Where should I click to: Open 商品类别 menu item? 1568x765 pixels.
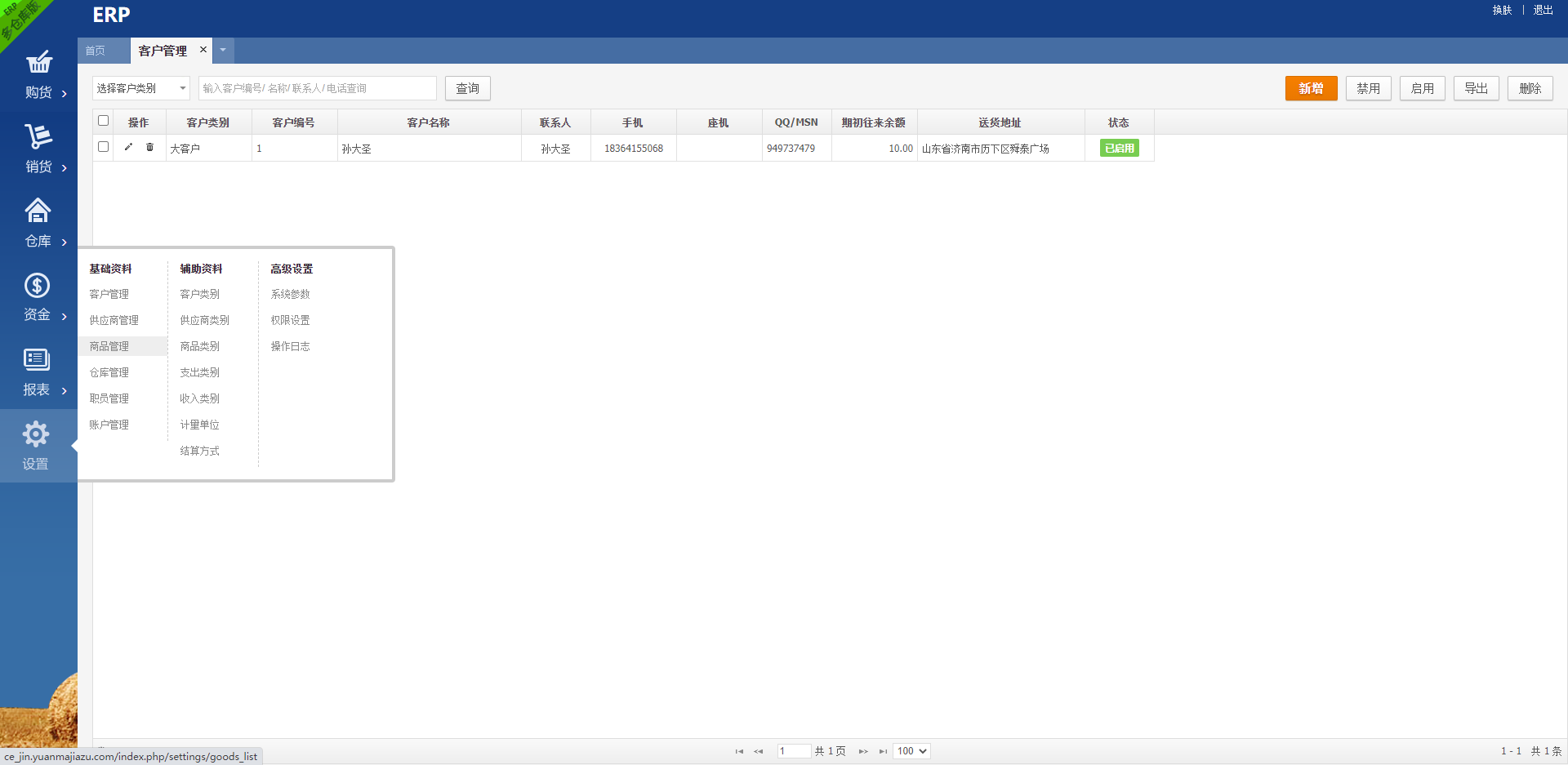[x=200, y=346]
